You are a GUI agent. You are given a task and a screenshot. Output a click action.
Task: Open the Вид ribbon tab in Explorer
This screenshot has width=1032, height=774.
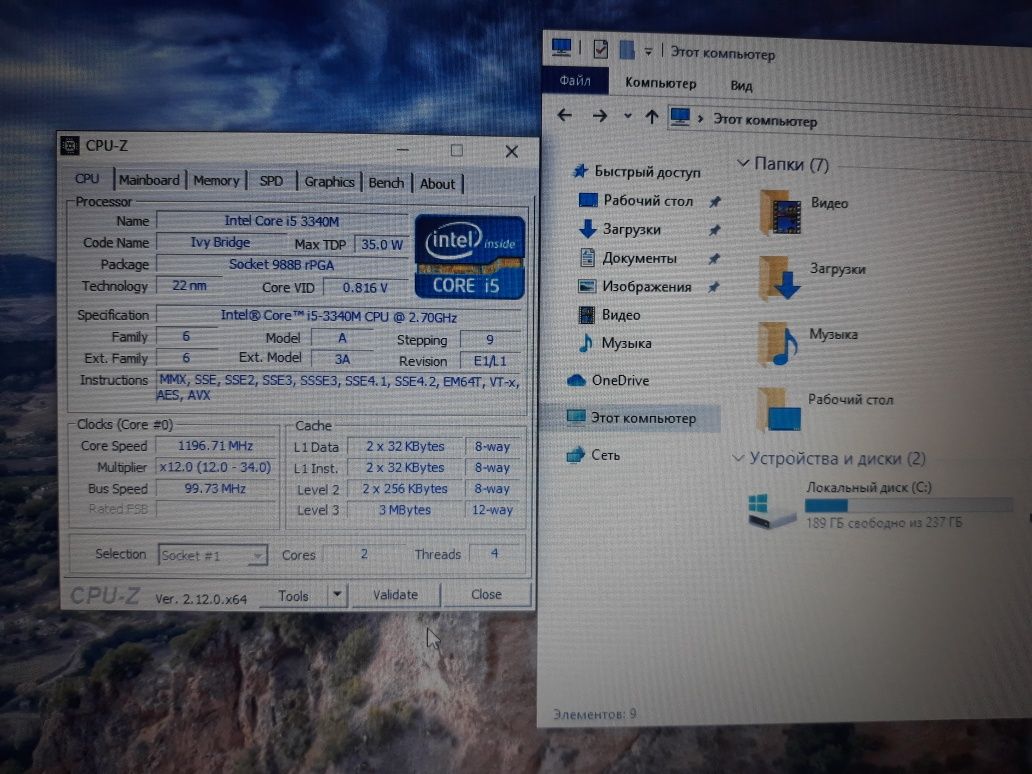tap(742, 86)
